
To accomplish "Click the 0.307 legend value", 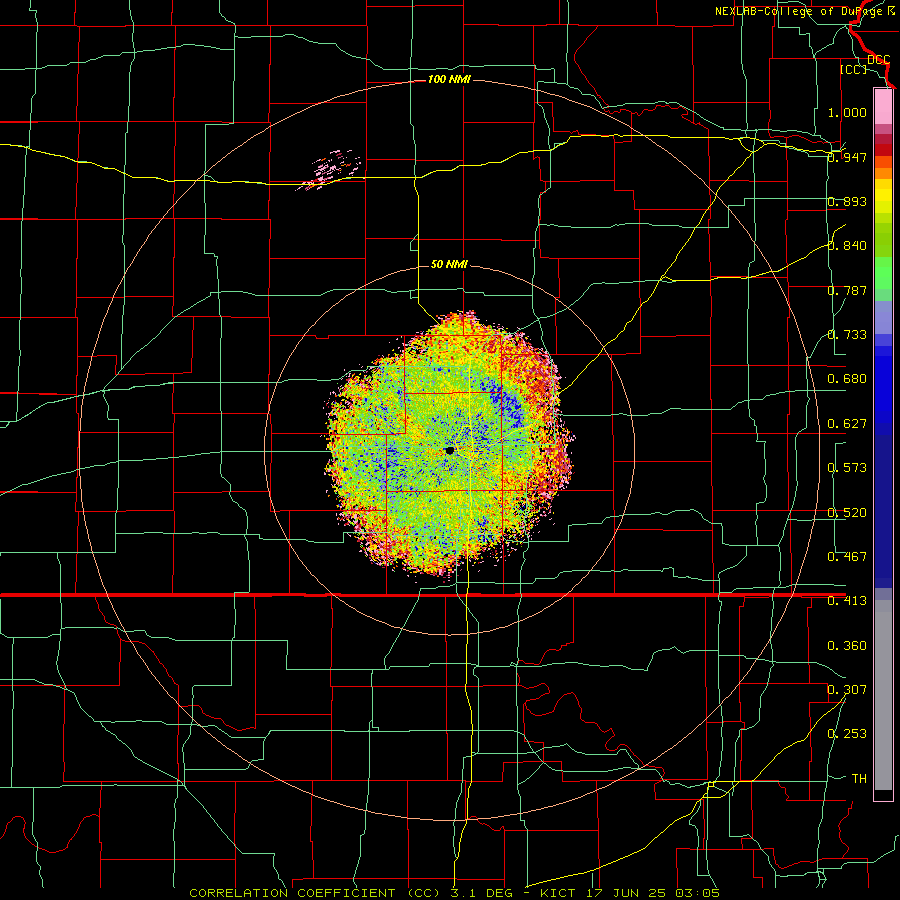I will tap(847, 690).
